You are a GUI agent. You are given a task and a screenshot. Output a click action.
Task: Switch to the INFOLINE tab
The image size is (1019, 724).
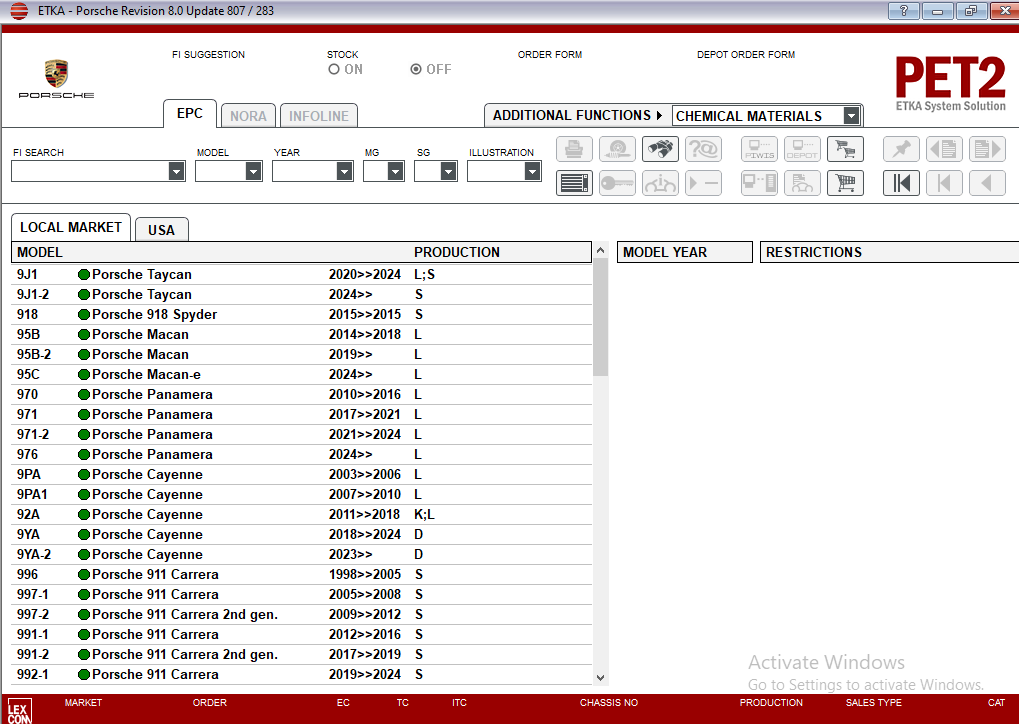(x=318, y=116)
